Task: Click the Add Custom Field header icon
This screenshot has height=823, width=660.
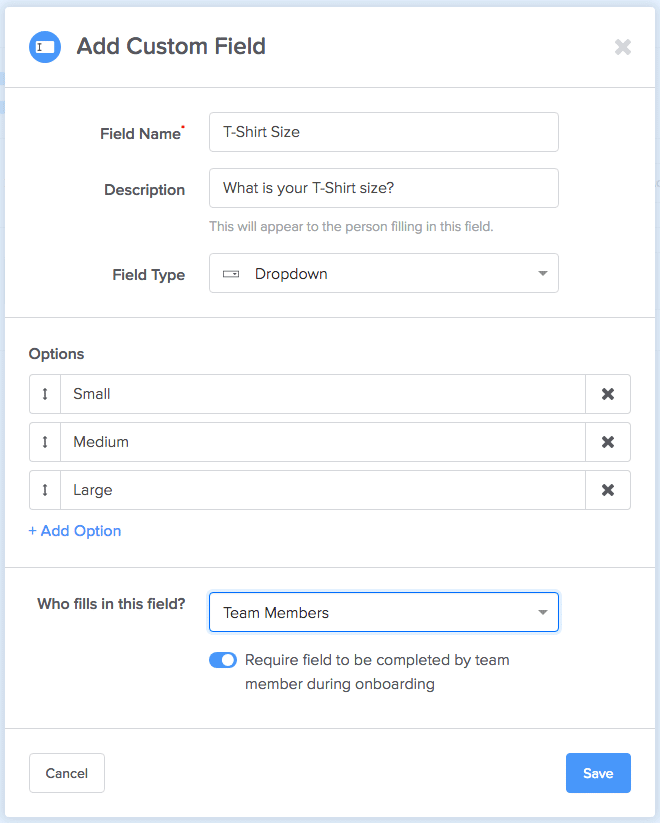Action: pyautogui.click(x=44, y=46)
